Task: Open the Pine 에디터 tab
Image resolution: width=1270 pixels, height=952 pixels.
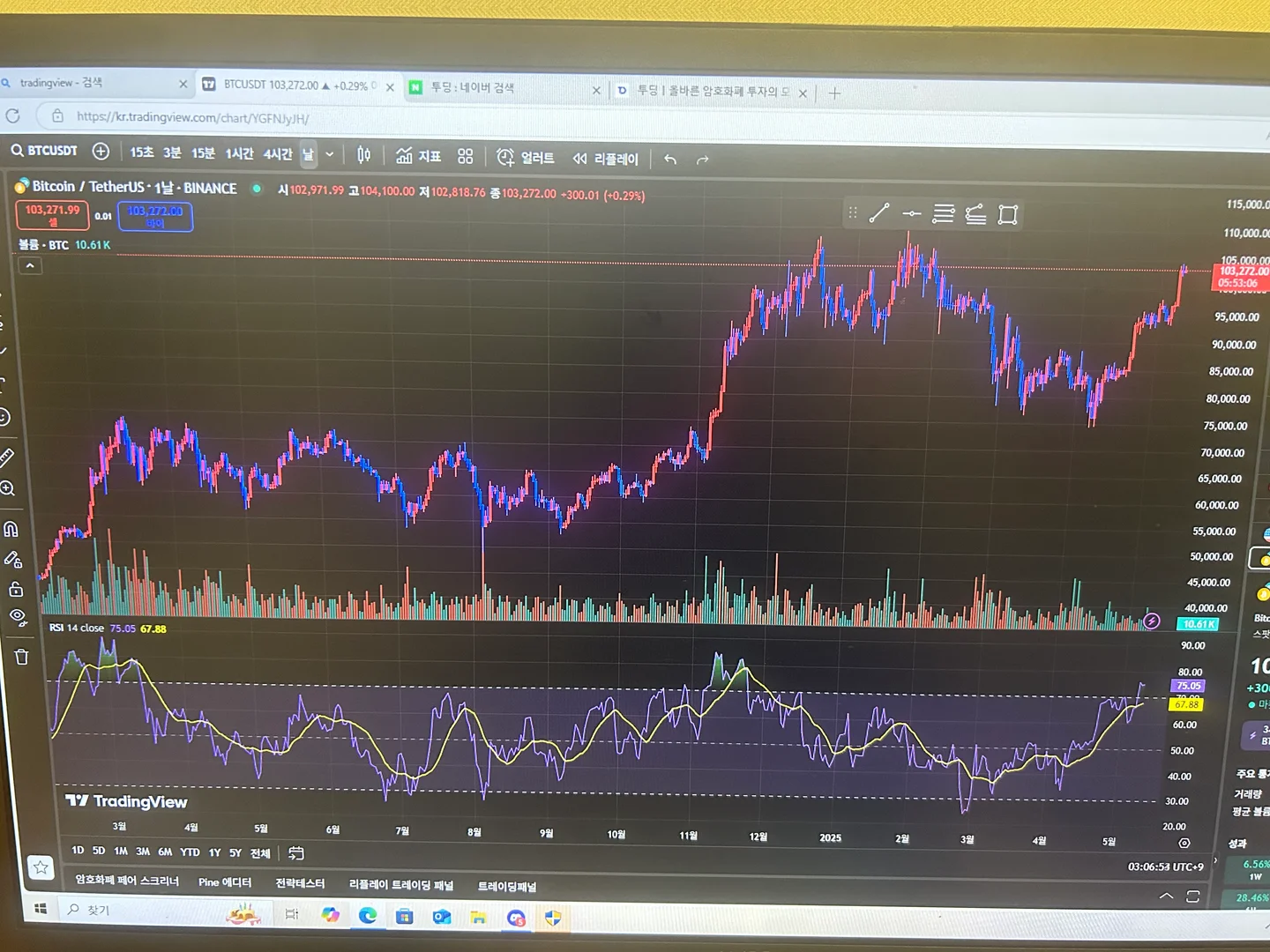Action: point(225,882)
